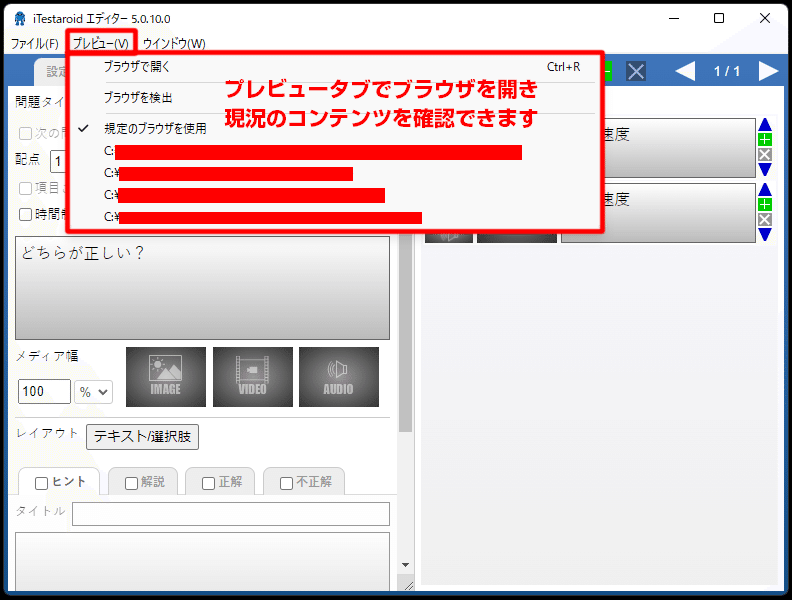The height and width of the screenshot is (600, 792).
Task: Toggle the 項目 checkbox
Action: 25,188
